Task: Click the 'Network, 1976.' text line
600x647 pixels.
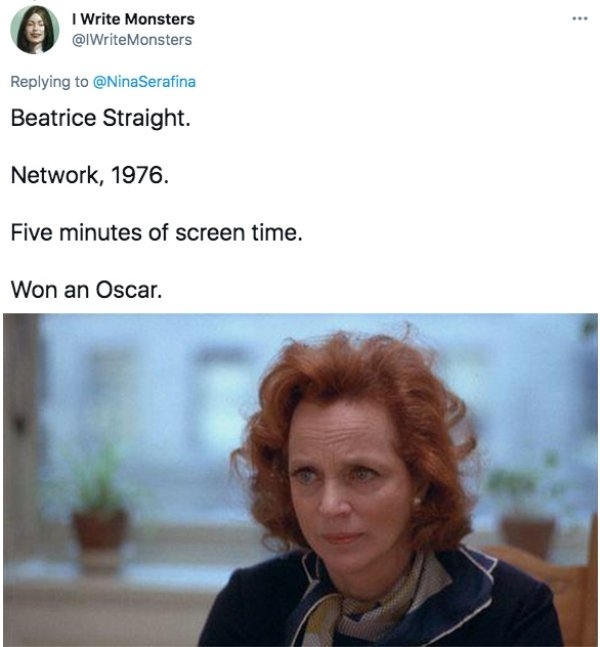Action: point(90,175)
